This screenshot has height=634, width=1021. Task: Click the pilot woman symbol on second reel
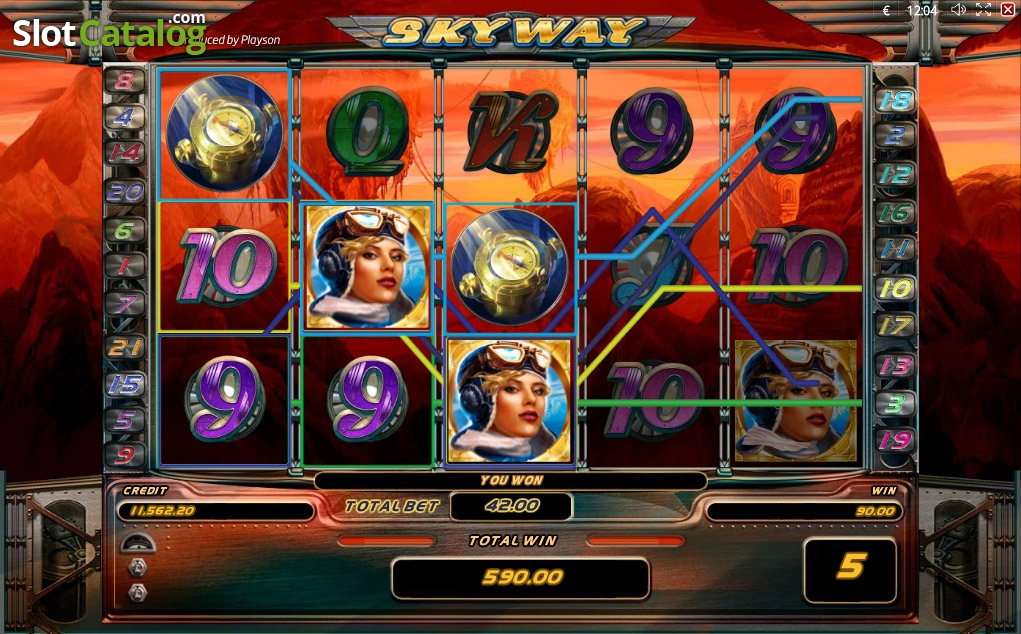368,267
